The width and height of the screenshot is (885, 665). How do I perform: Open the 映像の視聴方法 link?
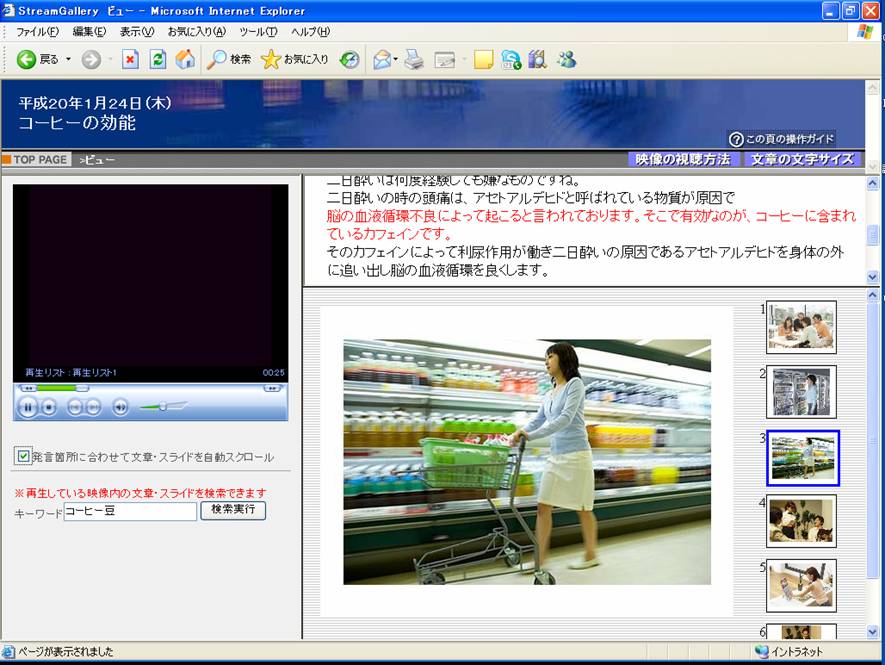[683, 159]
